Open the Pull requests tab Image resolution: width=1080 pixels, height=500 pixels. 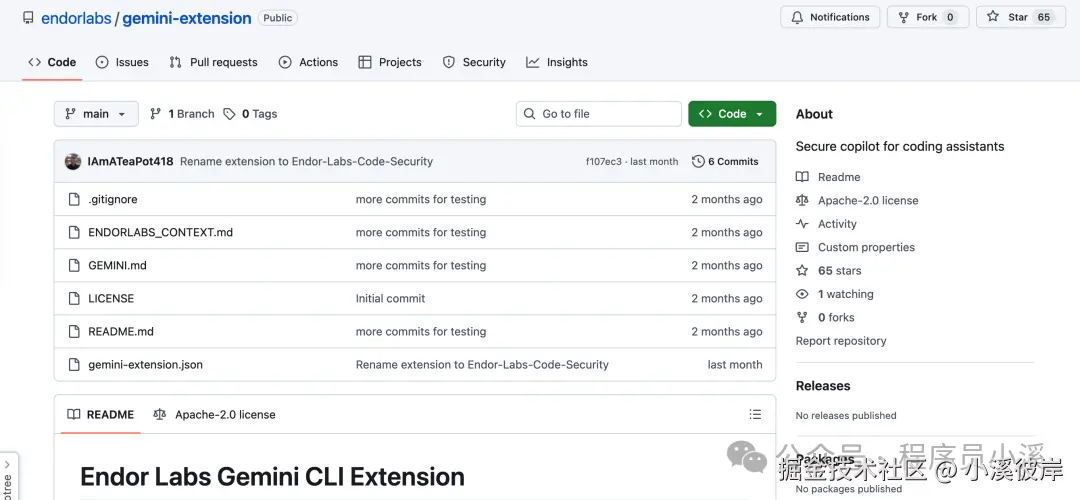(214, 62)
